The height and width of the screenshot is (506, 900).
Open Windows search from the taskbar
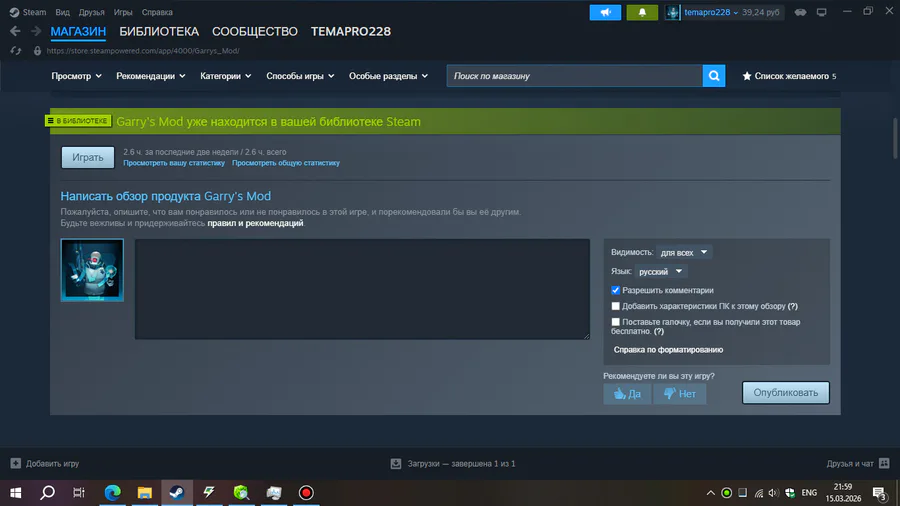pyautogui.click(x=48, y=492)
